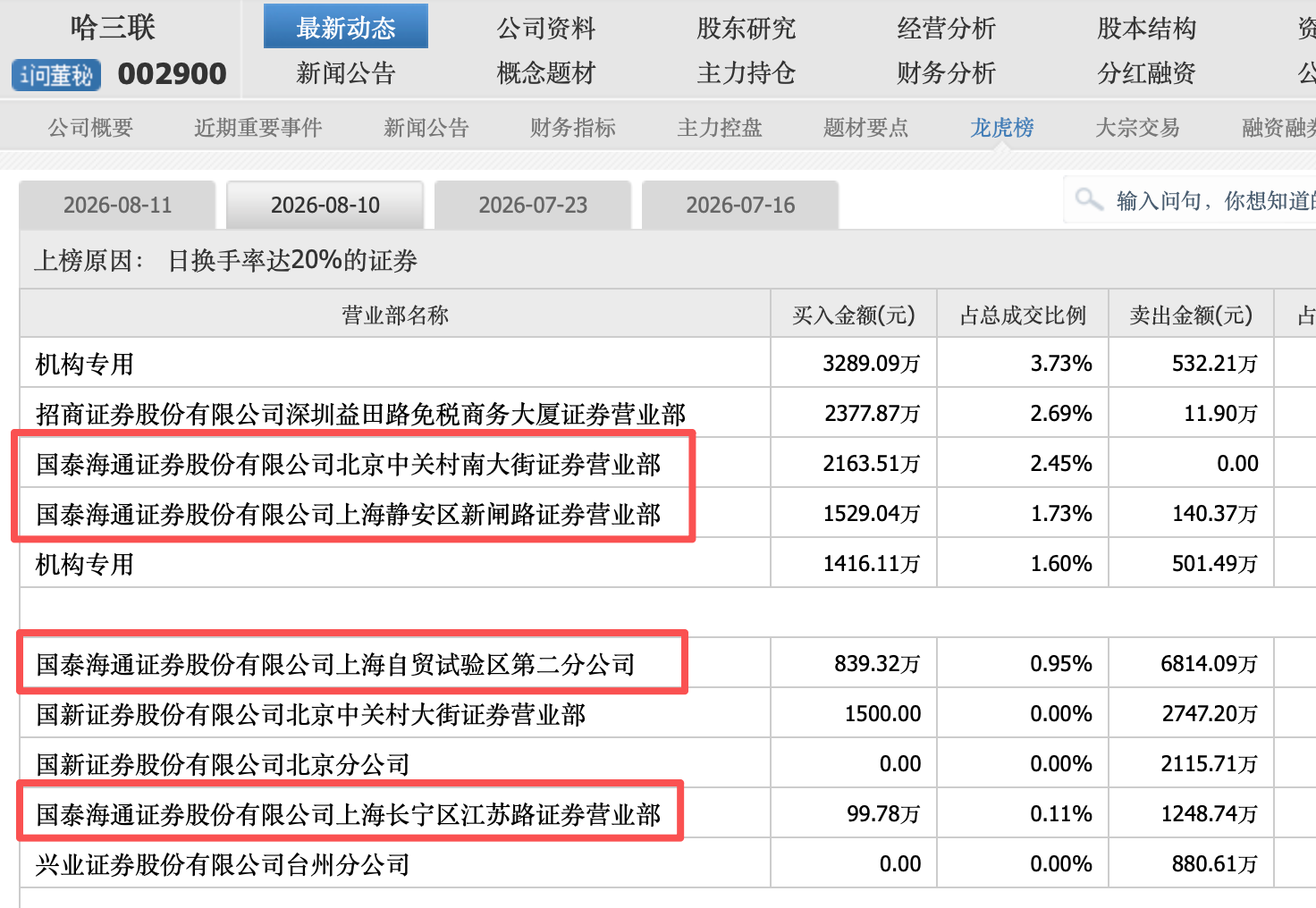The height and width of the screenshot is (908, 1316).
Task: Click 国泰海通上海静安区新闸路 row name
Action: tap(348, 514)
